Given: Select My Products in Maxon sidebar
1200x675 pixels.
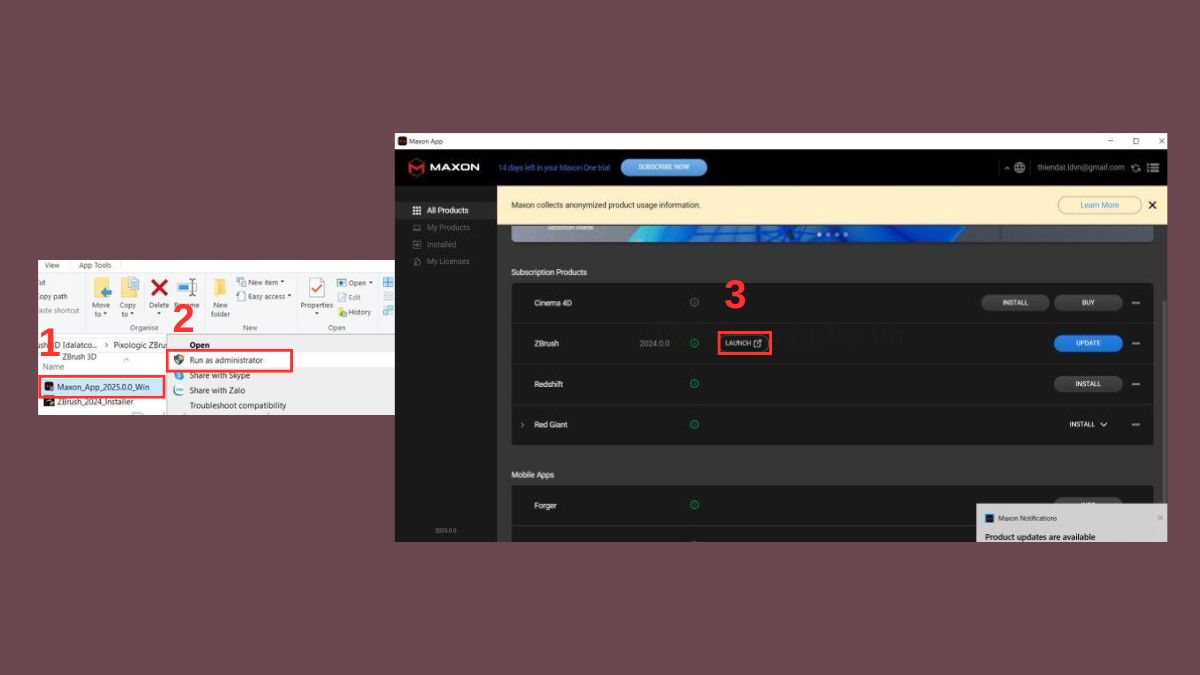Looking at the screenshot, I should [x=440, y=227].
